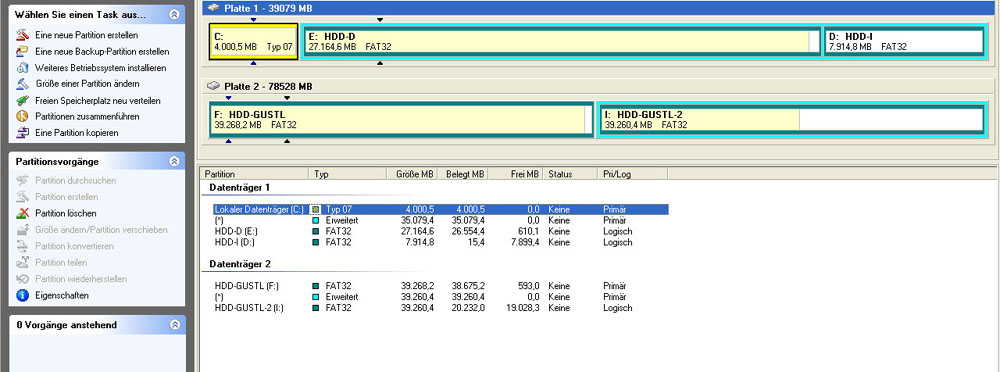The height and width of the screenshot is (372, 1000).
Task: Sort by the Pri/Log column header
Action: [x=631, y=174]
